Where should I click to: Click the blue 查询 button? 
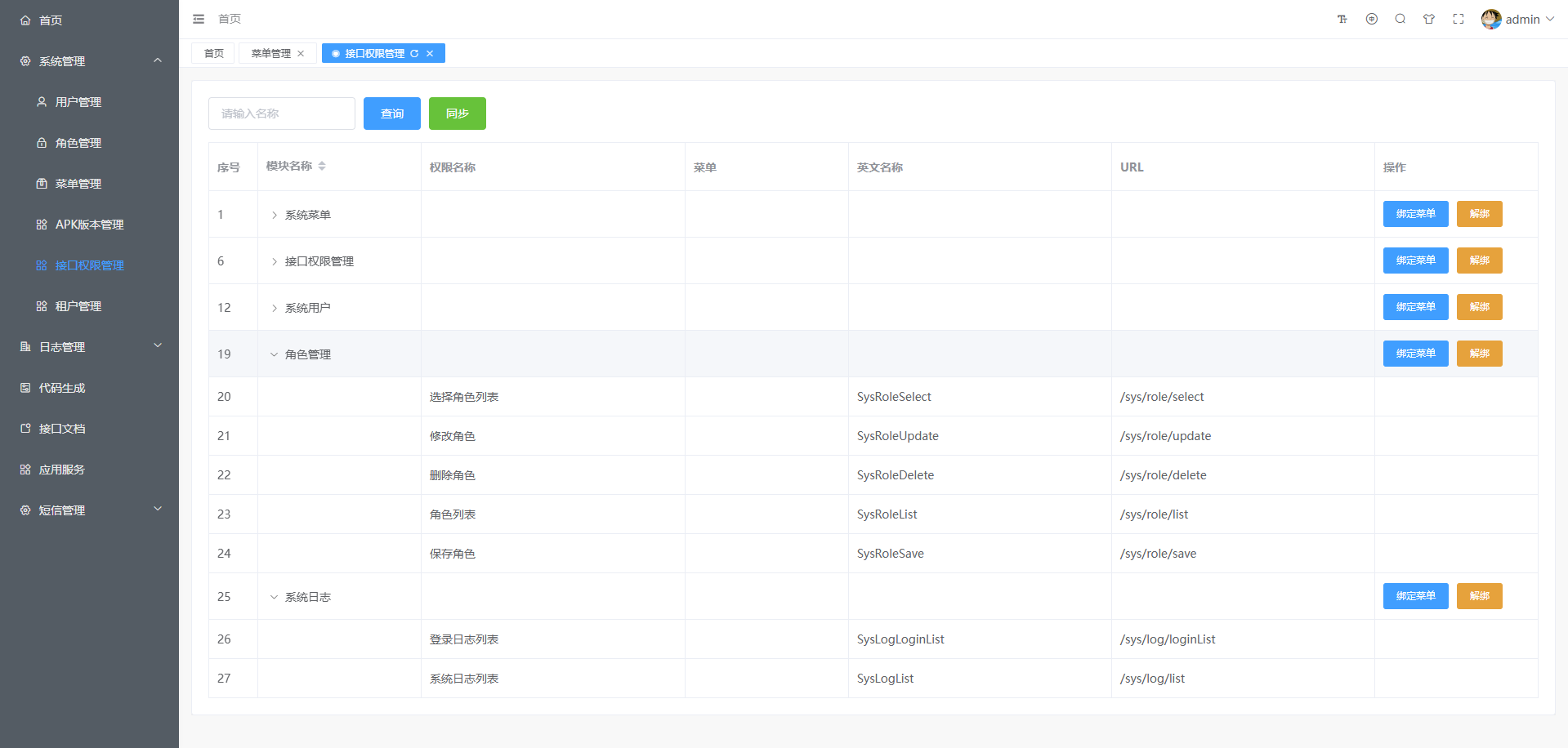pos(392,114)
